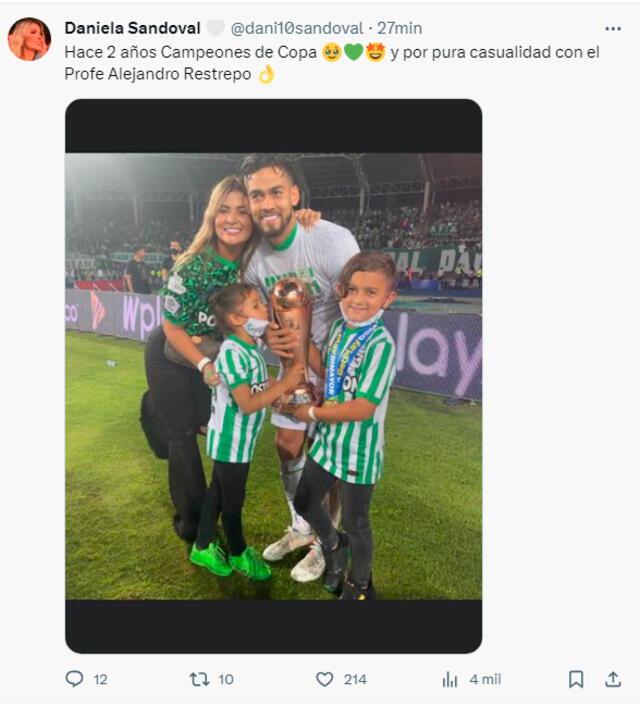
Task: Open the @dani10sandoval handle link
Action: [x=297, y=28]
